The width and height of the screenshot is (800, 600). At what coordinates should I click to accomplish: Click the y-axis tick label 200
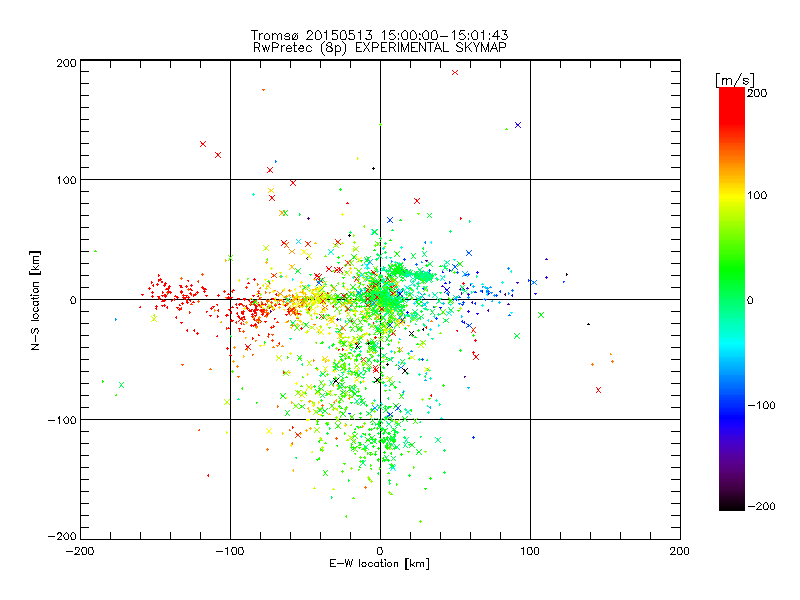click(x=66, y=63)
